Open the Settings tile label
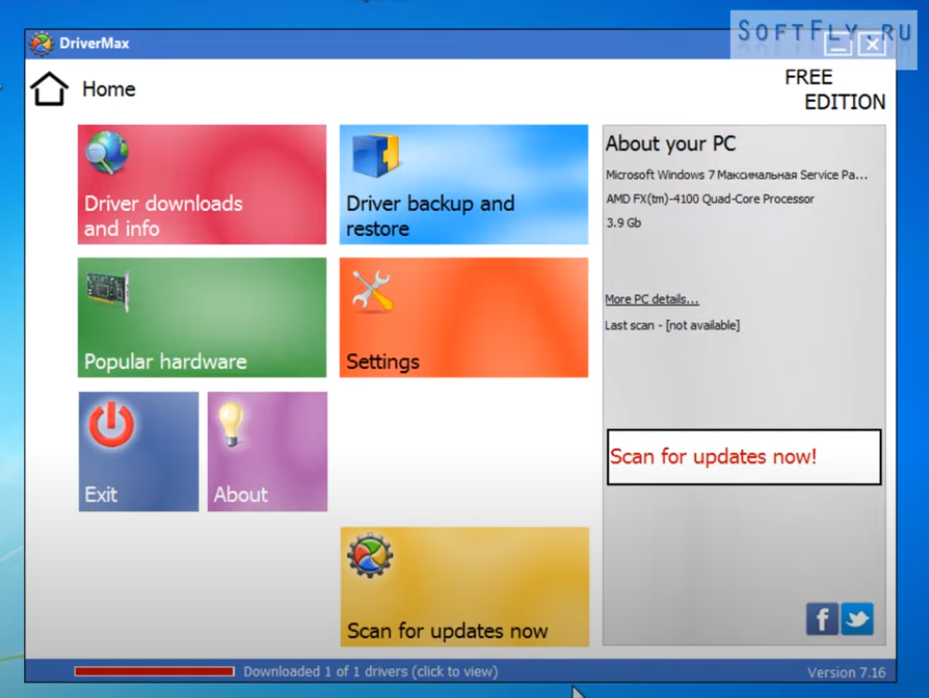This screenshot has width=929, height=698. pyautogui.click(x=383, y=361)
